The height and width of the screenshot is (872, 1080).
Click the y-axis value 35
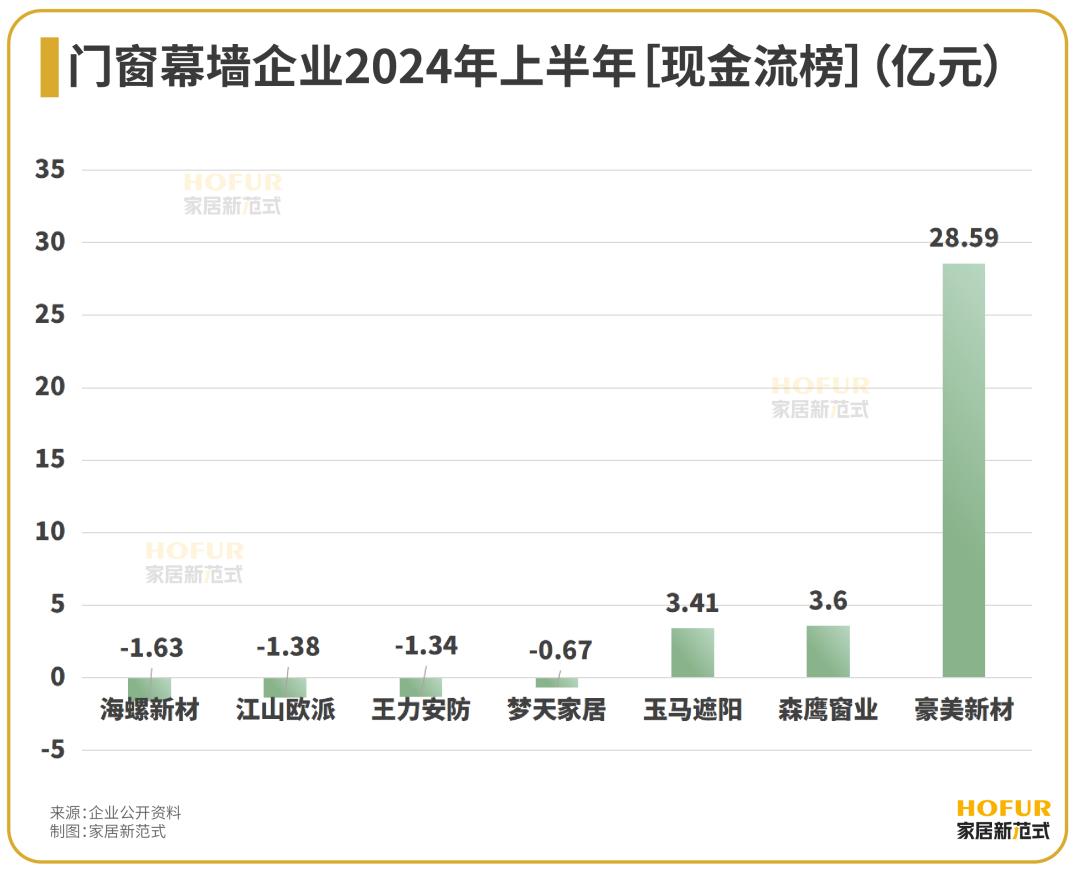tap(50, 169)
